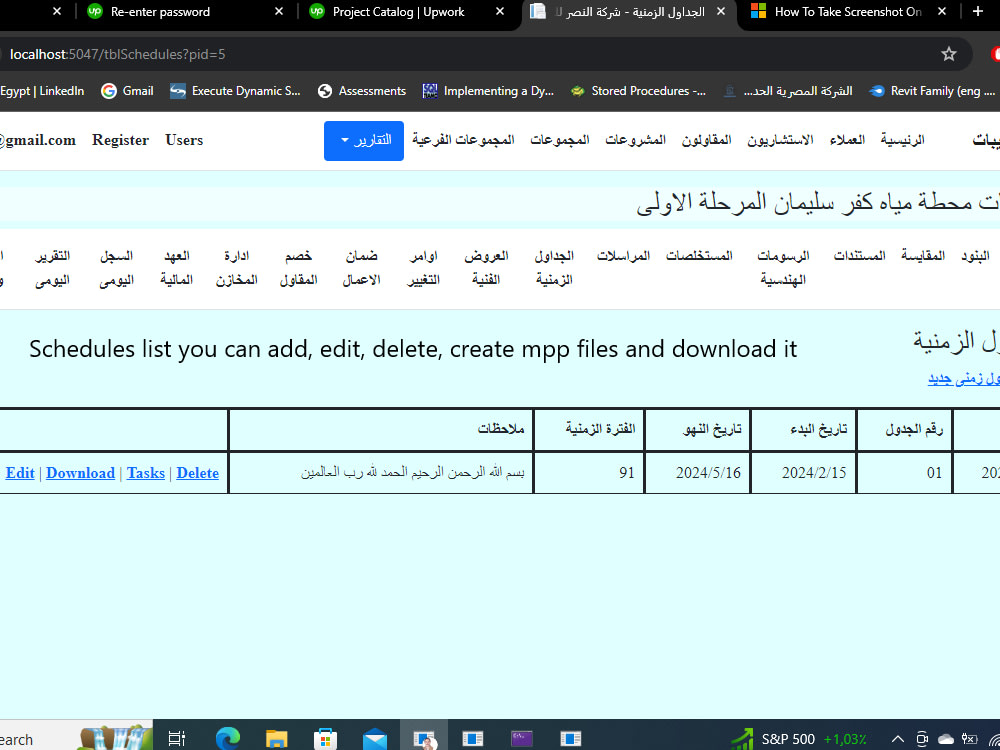
Task: Expand the التقارير dropdown button
Action: coord(364,140)
